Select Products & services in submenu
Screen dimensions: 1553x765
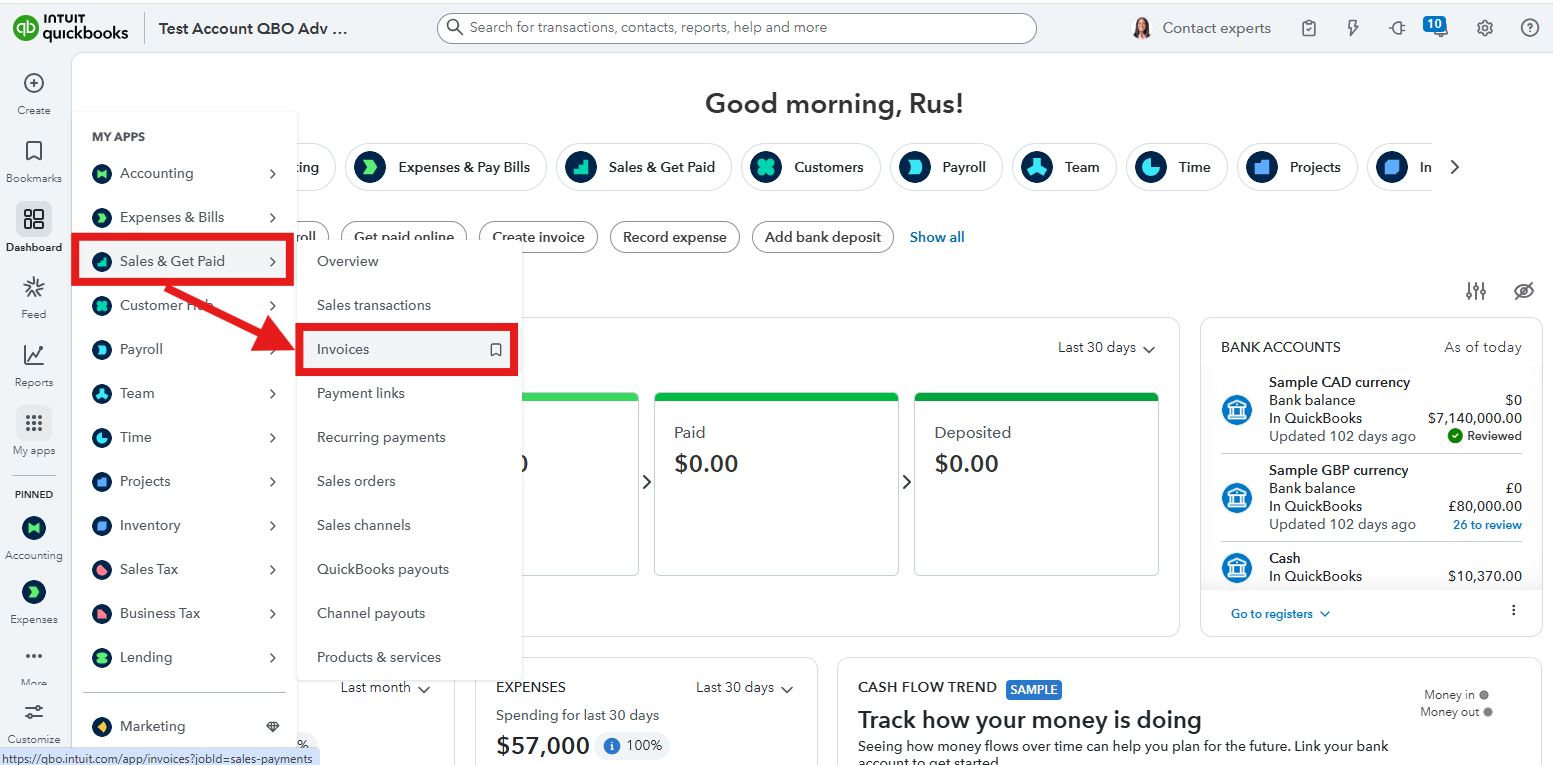point(379,658)
